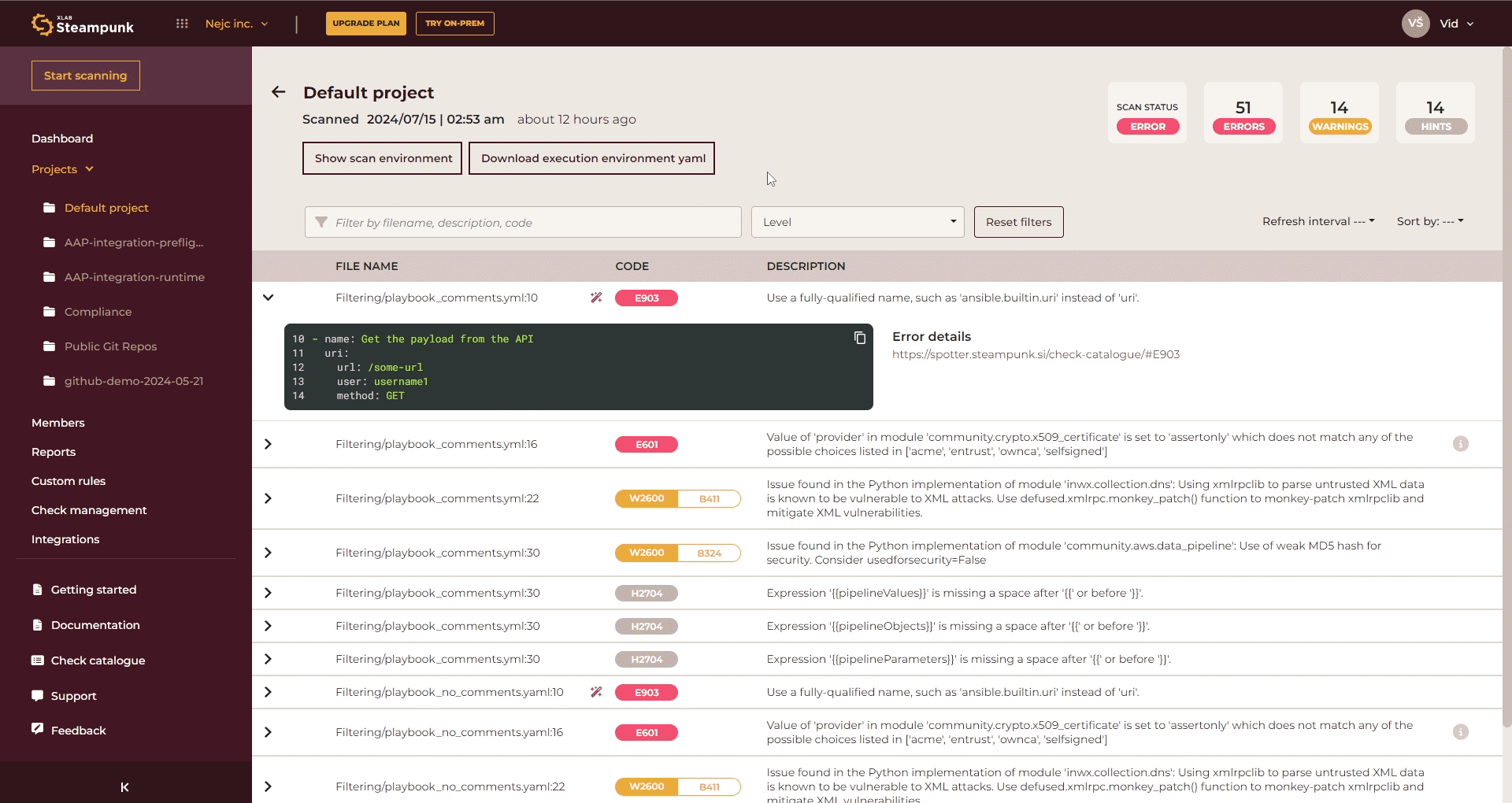Viewport: 1512px width, 803px height.
Task: Open Check catalogue from the sidebar
Action: coord(98,661)
